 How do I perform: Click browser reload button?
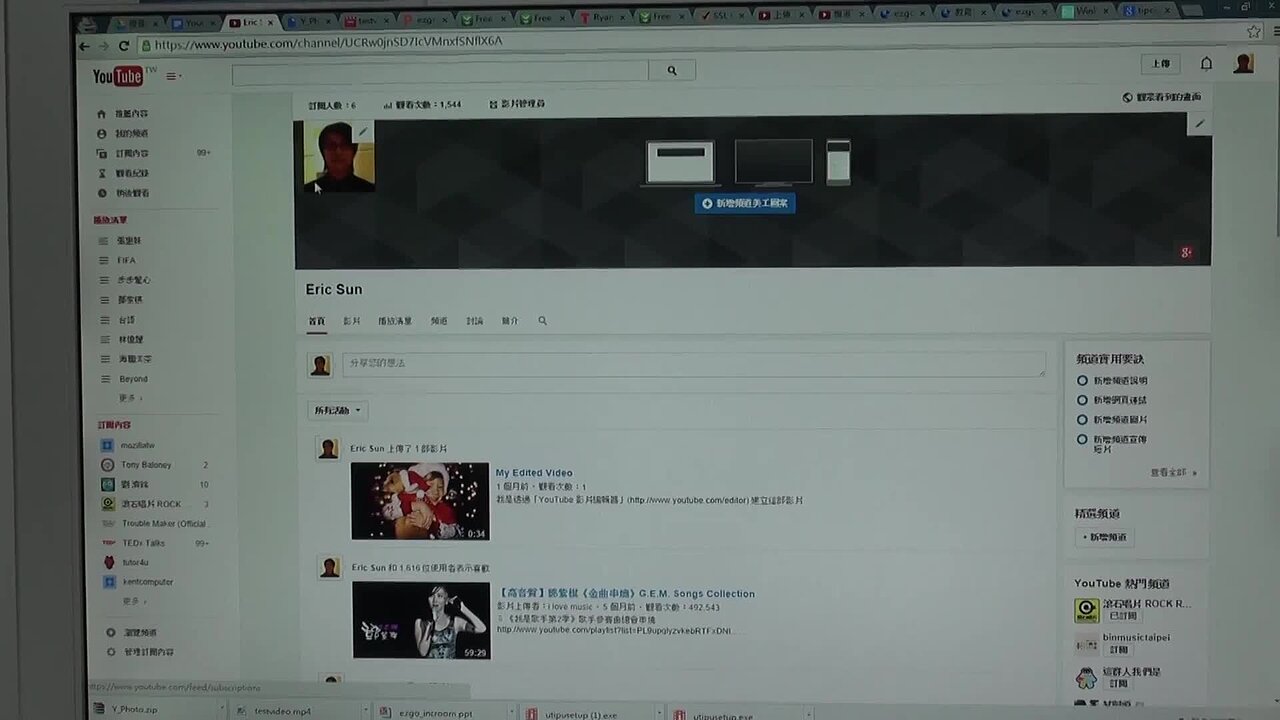tap(124, 46)
